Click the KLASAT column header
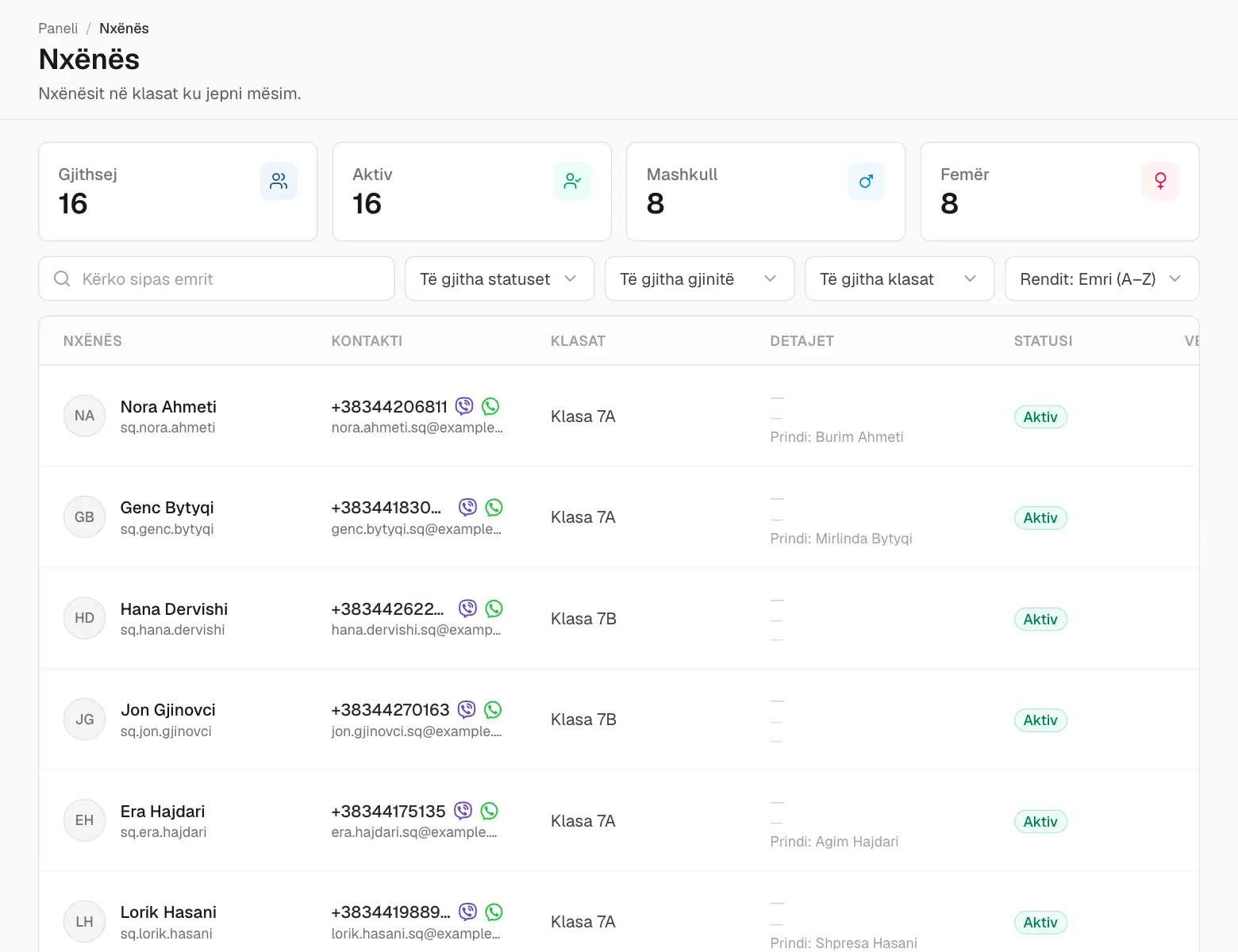 click(578, 341)
